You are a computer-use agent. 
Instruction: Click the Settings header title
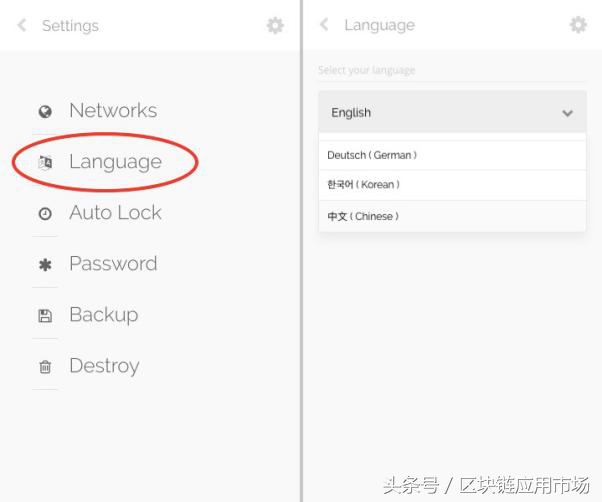pyautogui.click(x=70, y=26)
